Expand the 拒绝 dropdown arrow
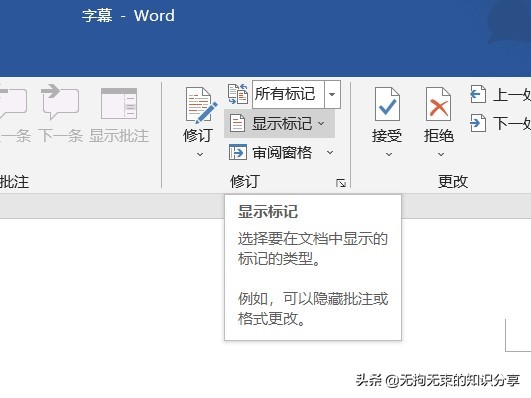 pyautogui.click(x=441, y=154)
